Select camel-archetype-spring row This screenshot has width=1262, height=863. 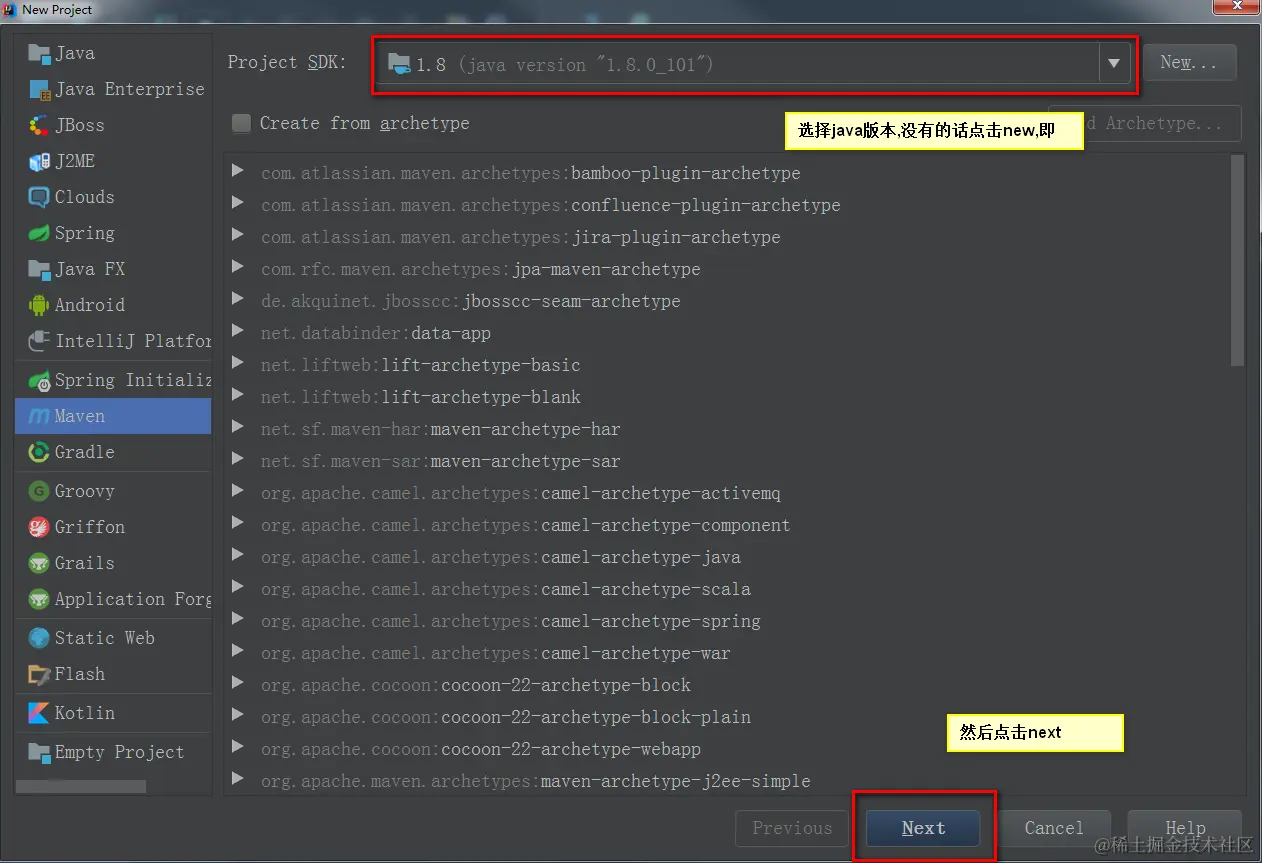coord(726,621)
